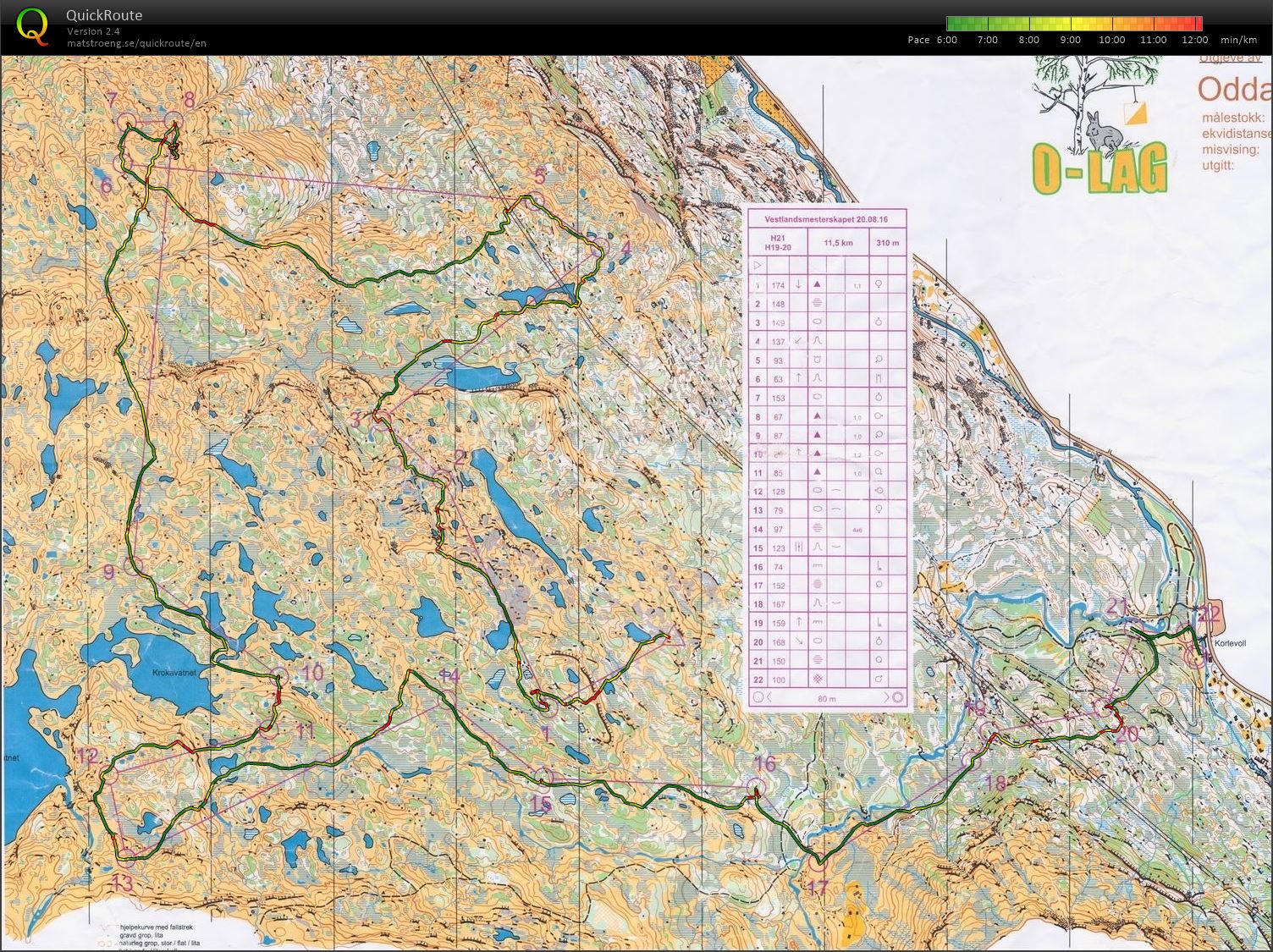Click the 11,5 km course length cell

pyautogui.click(x=838, y=243)
